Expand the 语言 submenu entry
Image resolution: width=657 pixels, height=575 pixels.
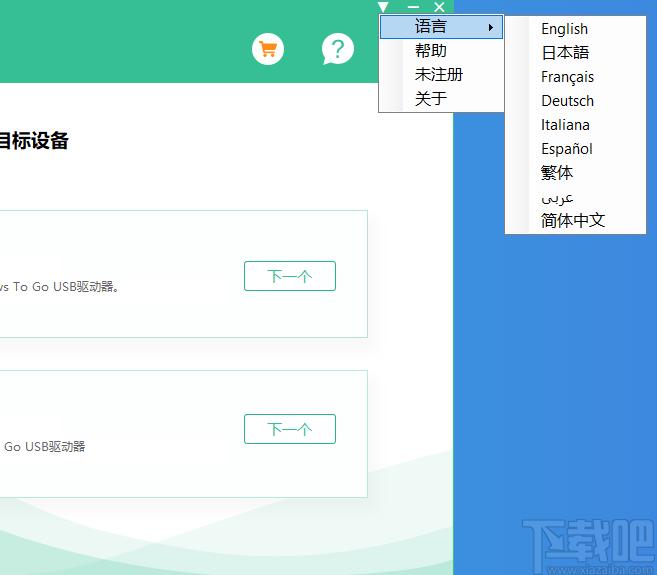point(441,27)
